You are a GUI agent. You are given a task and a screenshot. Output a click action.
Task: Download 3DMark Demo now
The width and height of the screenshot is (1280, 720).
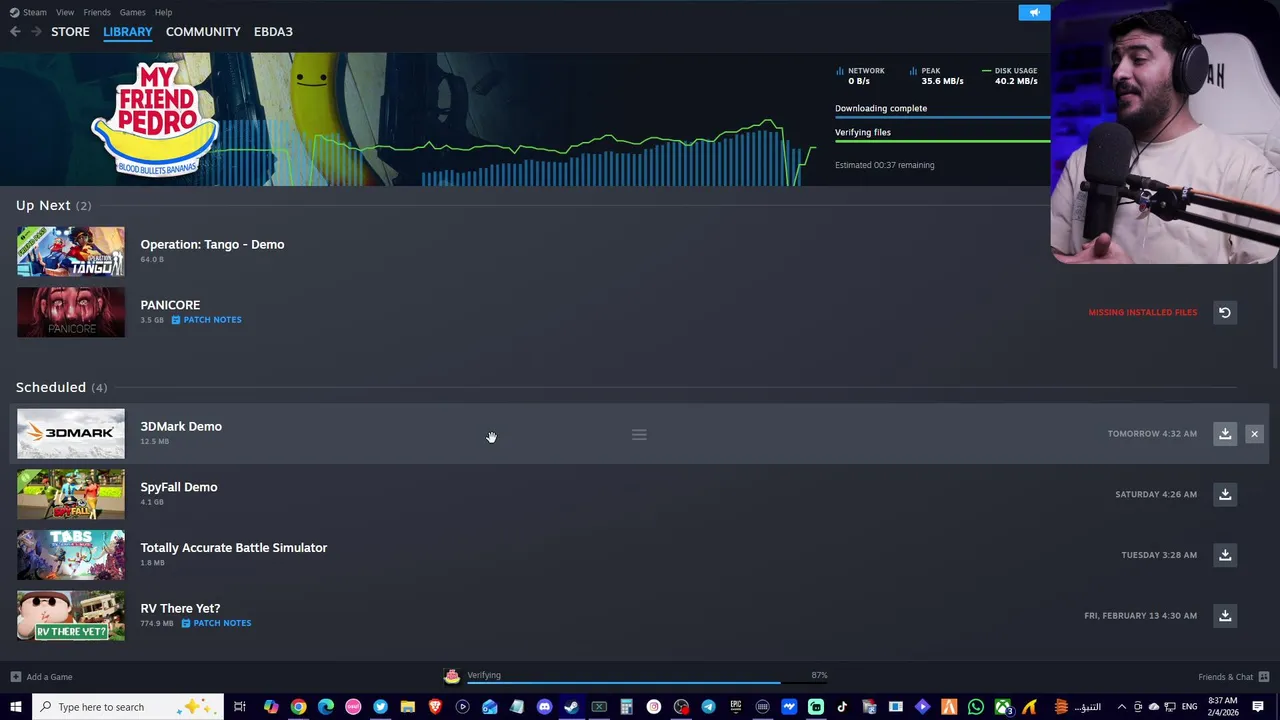click(1225, 434)
